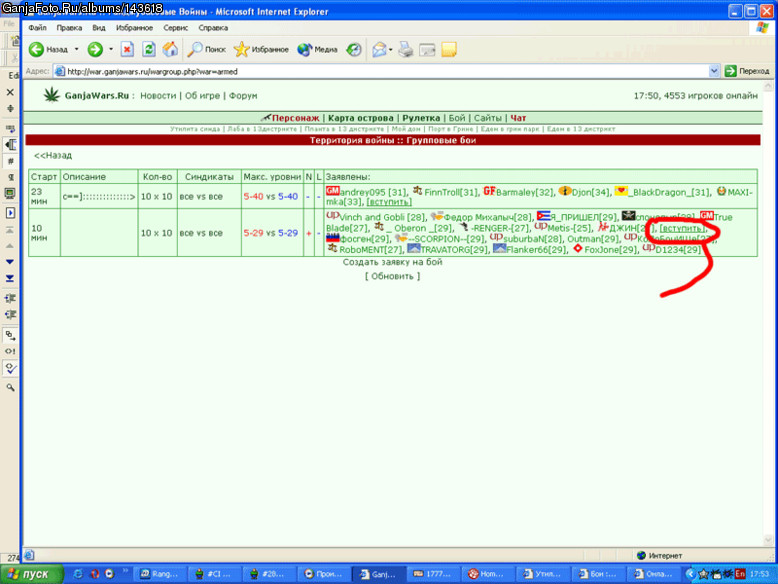Open the History clock icon
The width and height of the screenshot is (778, 584).
point(354,49)
